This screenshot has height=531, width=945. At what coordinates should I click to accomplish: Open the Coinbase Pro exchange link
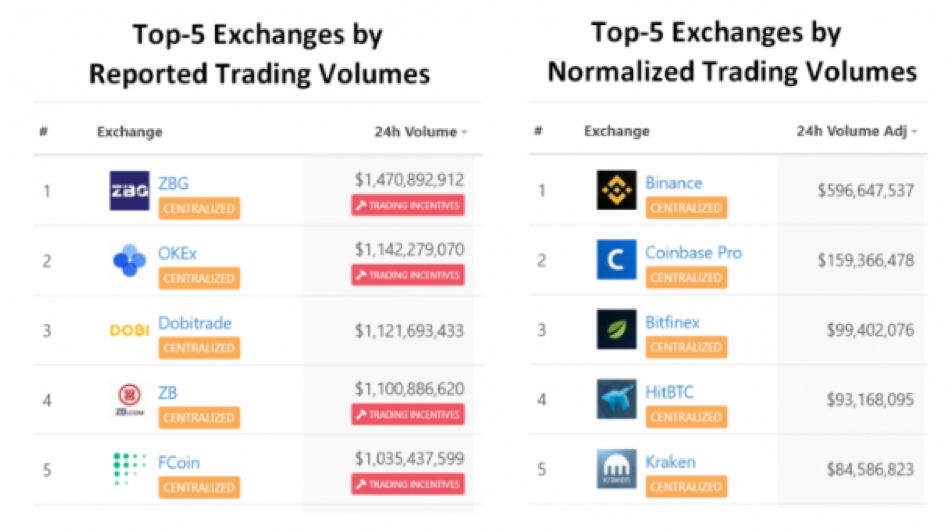click(x=693, y=253)
